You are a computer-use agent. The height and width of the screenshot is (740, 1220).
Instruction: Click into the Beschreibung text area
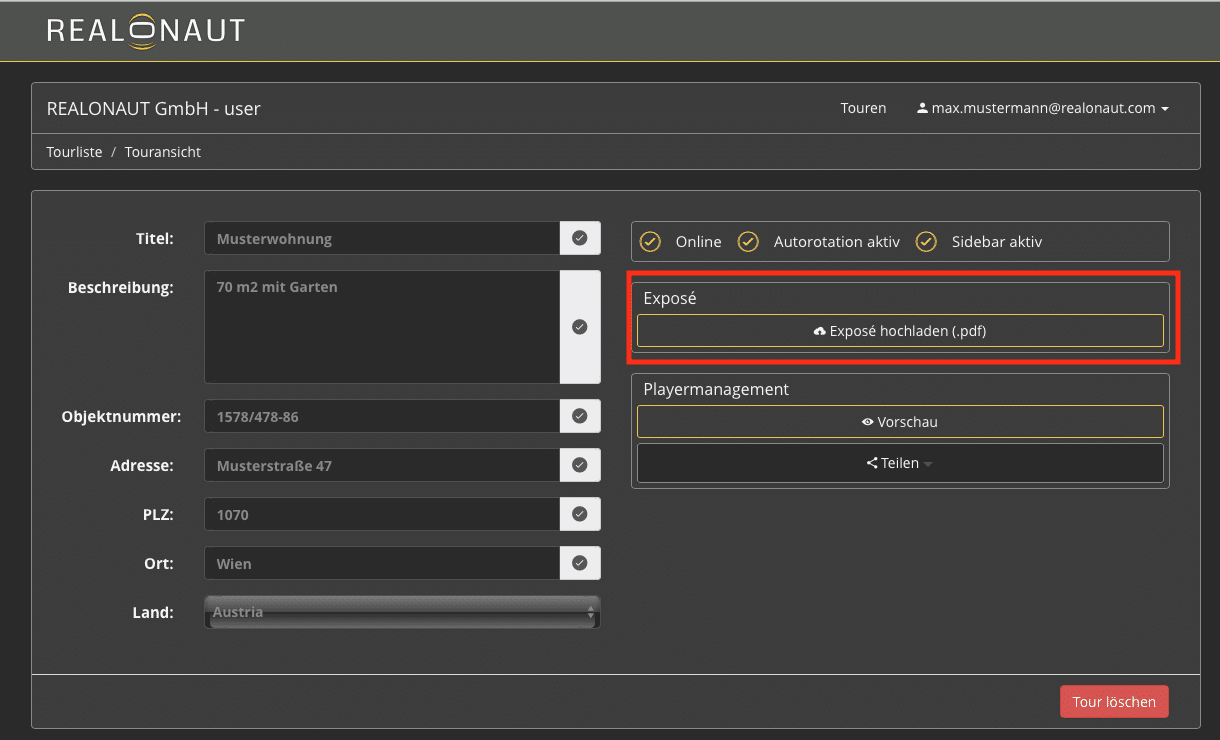tap(382, 326)
